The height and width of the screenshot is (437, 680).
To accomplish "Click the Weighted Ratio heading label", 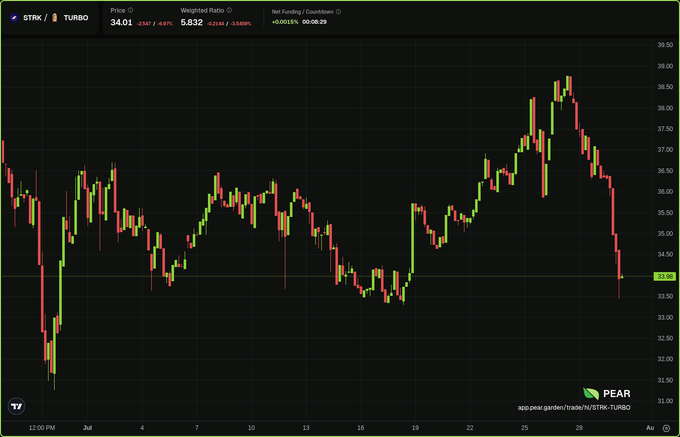I will 202,10.
